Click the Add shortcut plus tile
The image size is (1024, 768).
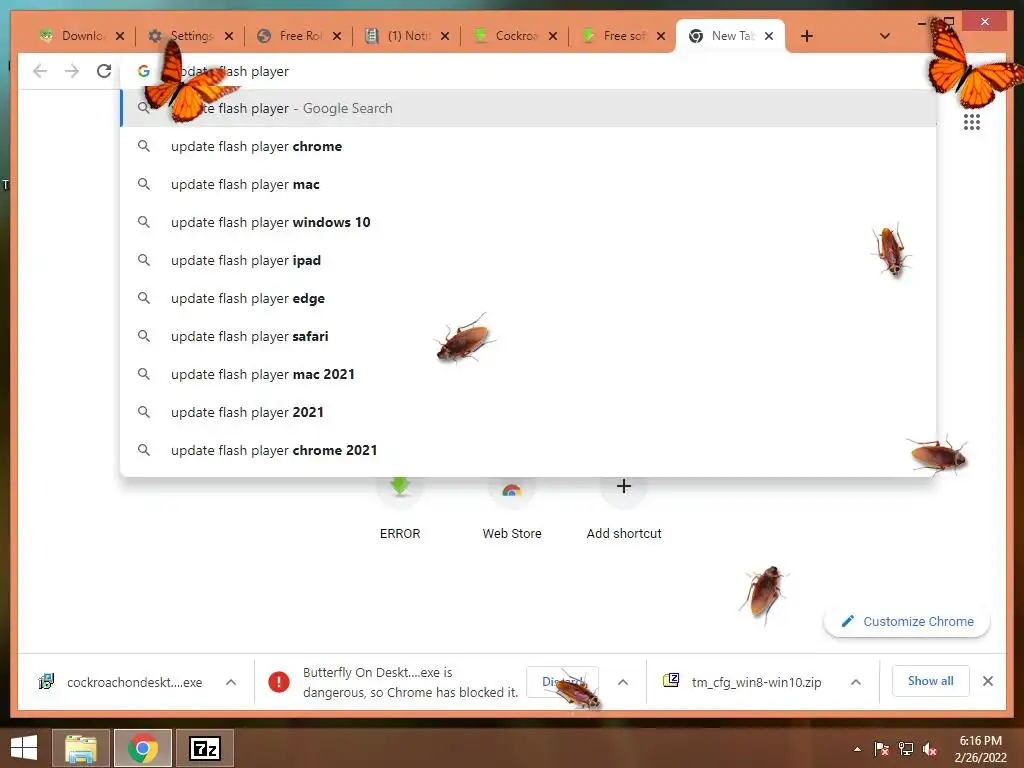624,509
